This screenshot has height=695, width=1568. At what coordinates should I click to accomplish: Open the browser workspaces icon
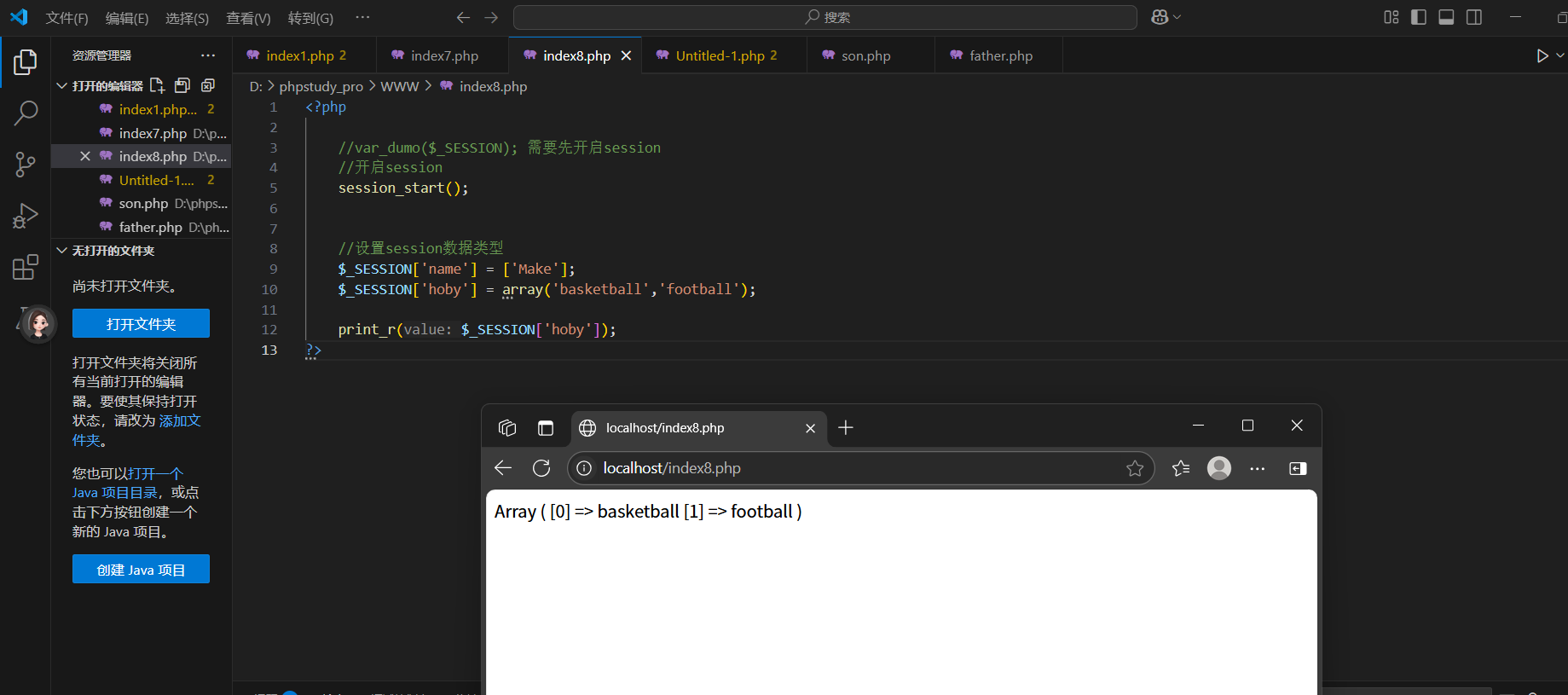(507, 428)
